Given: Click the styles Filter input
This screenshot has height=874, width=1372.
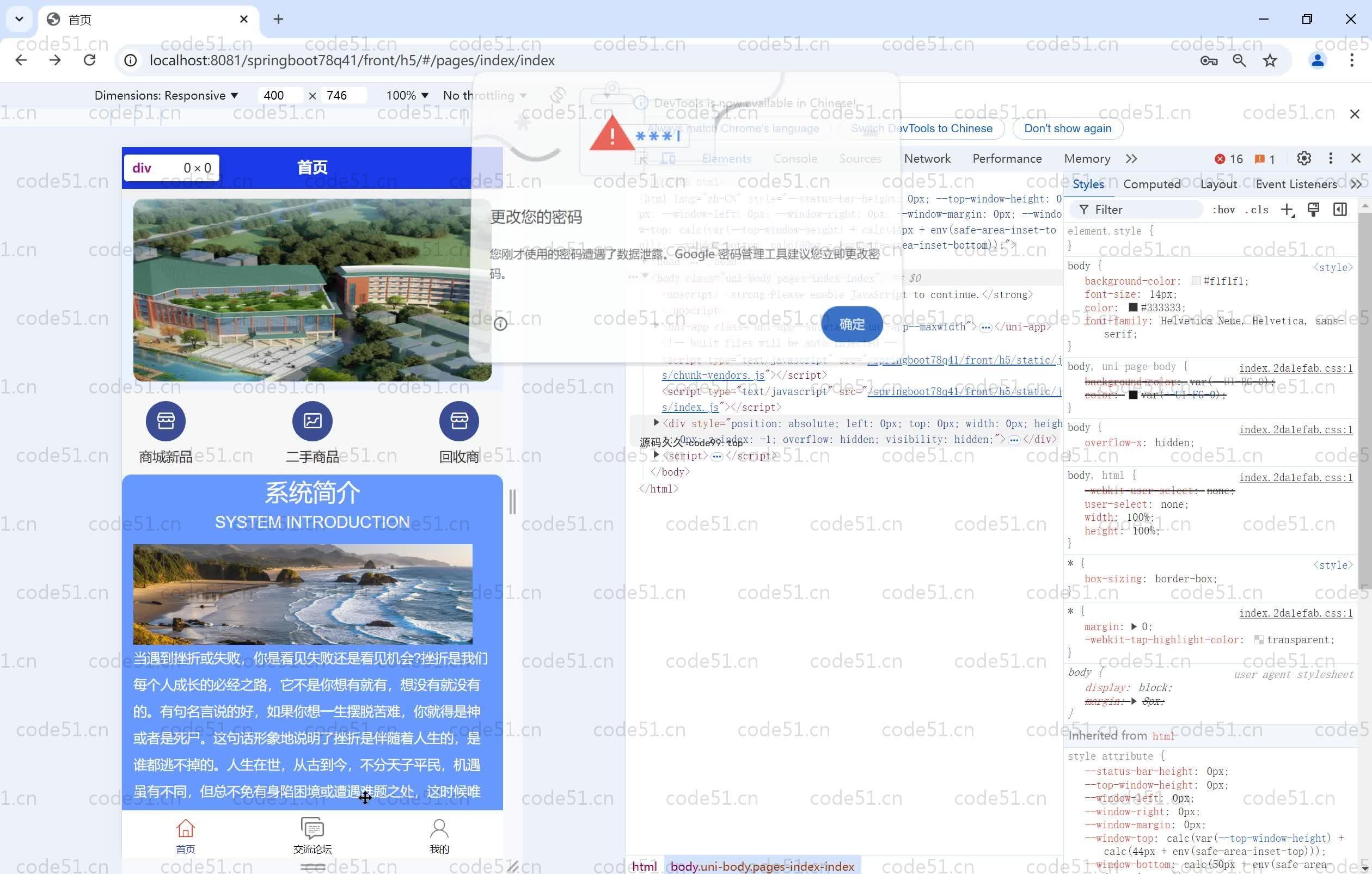Looking at the screenshot, I should 1137,210.
